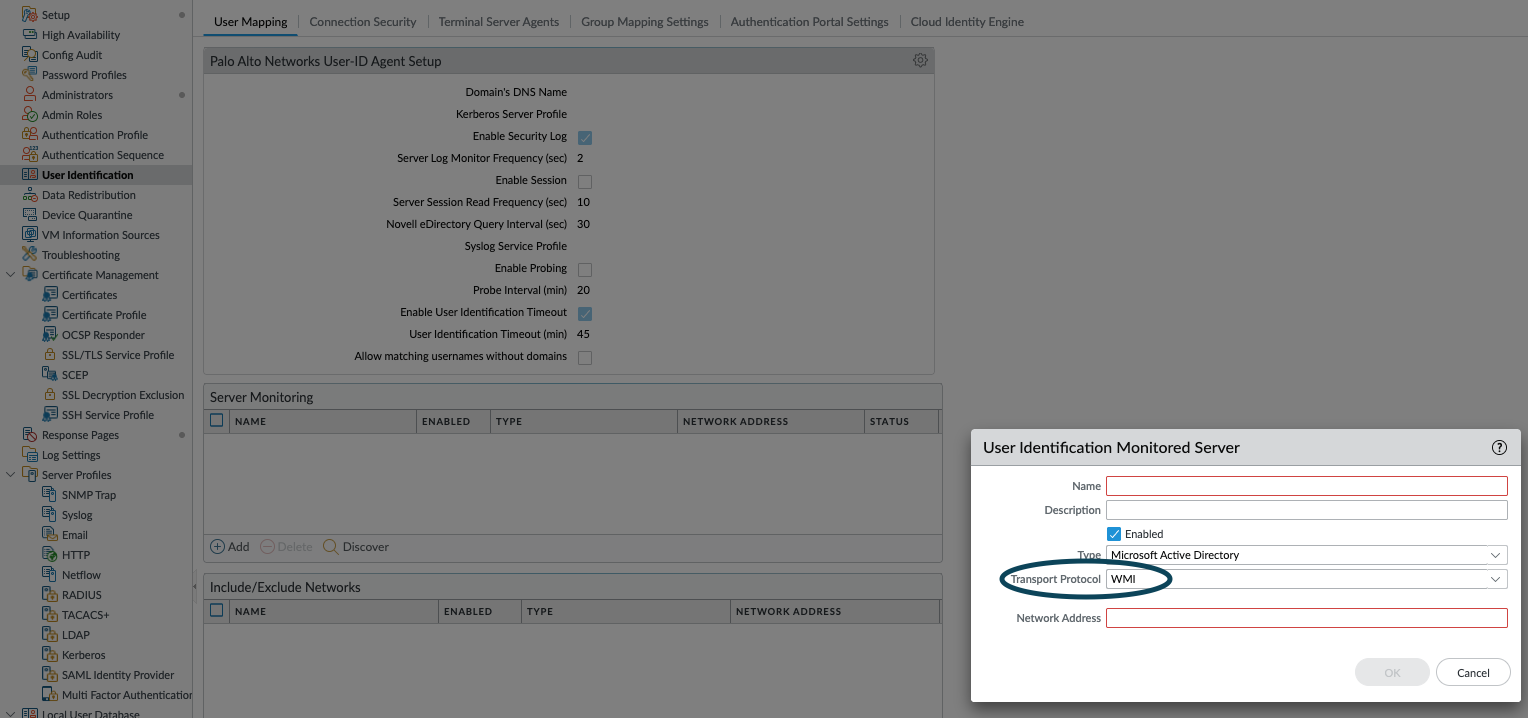Screen dimensions: 1528x718
Task: Click the SSH Service Profile icon
Action: click(x=50, y=415)
